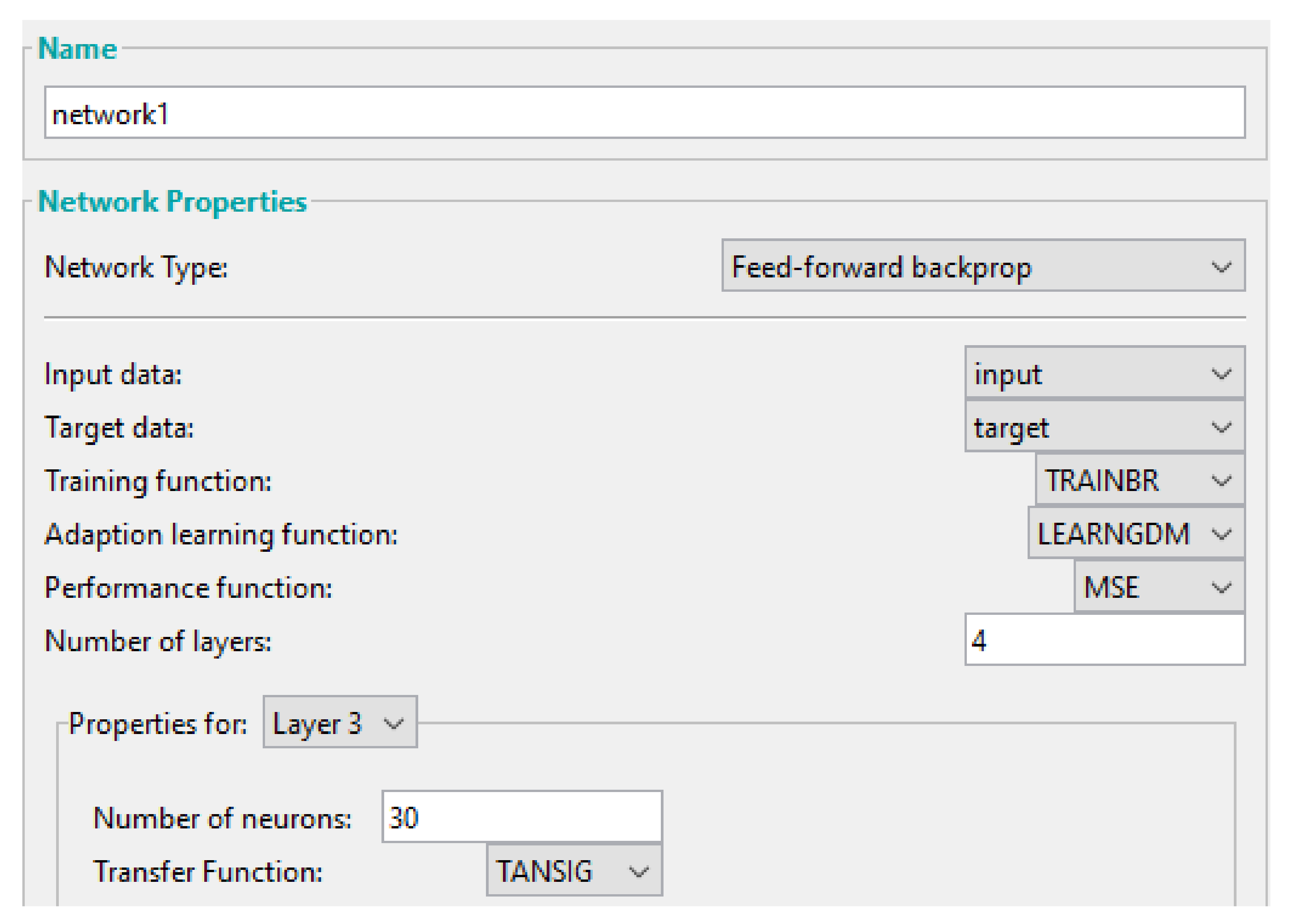Expand the TANSIG transfer function dropdown
This screenshot has width=1293, height=924.
(574, 871)
